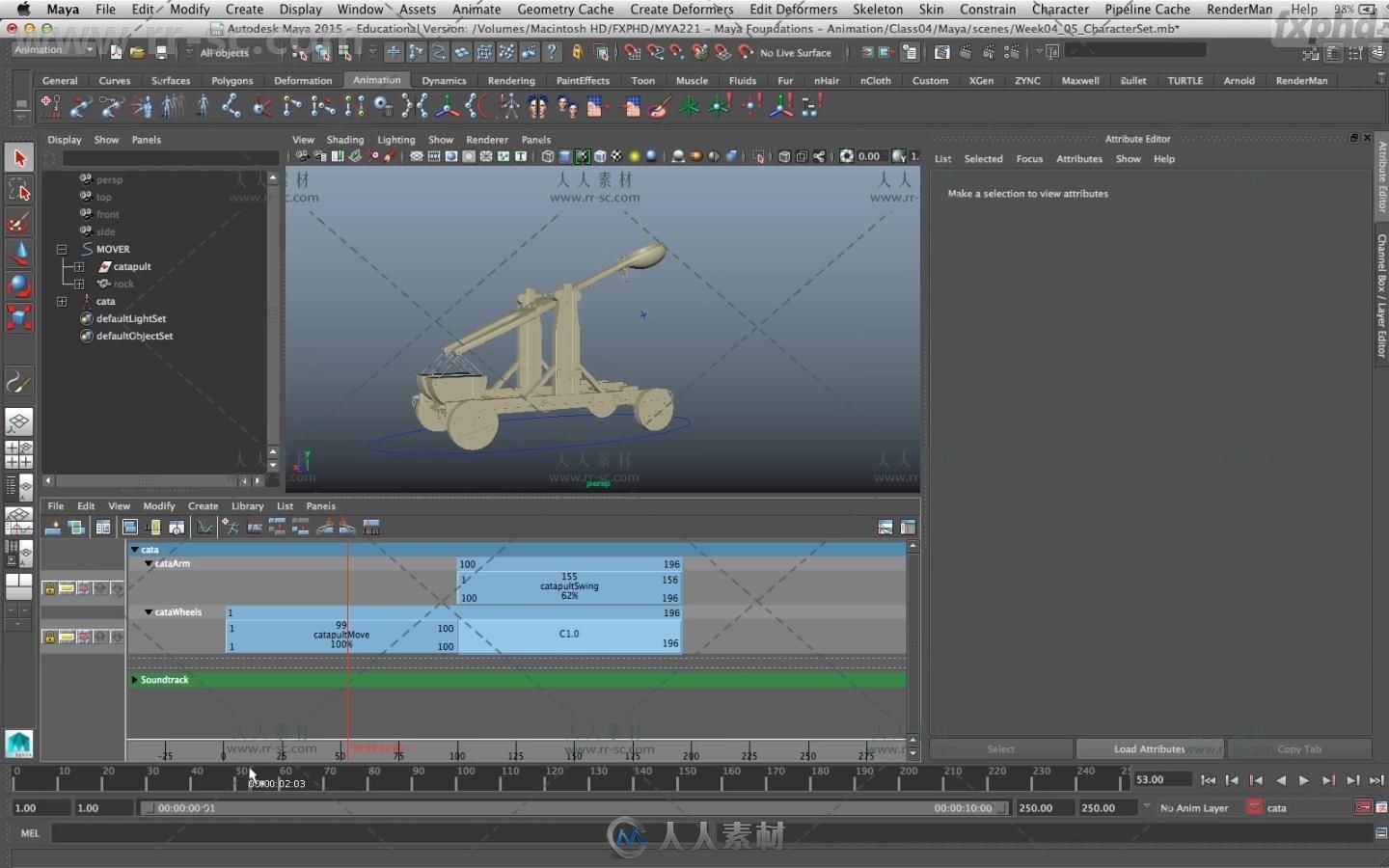Toggle mute on cataWheels track

tap(84, 637)
